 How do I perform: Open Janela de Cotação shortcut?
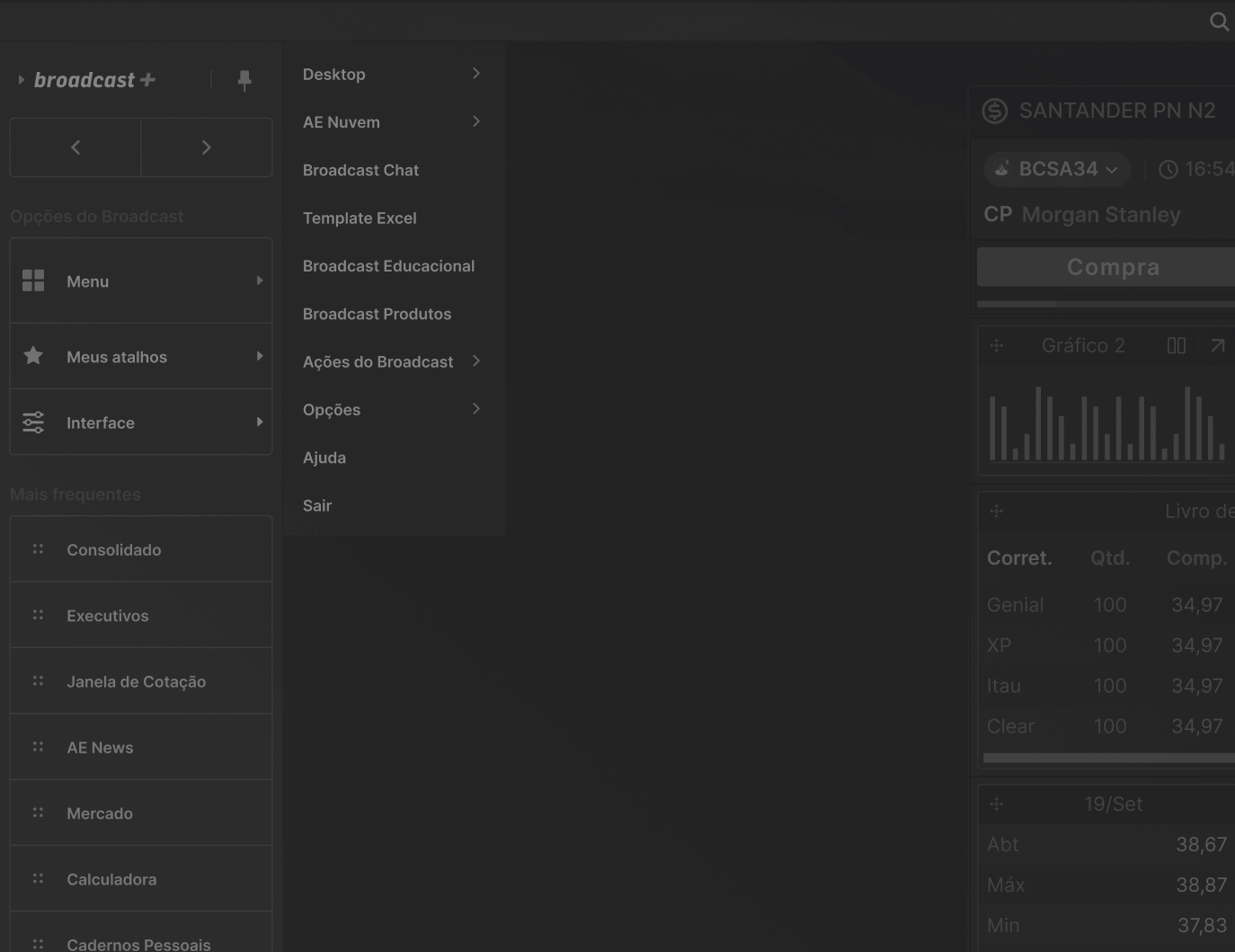click(136, 681)
